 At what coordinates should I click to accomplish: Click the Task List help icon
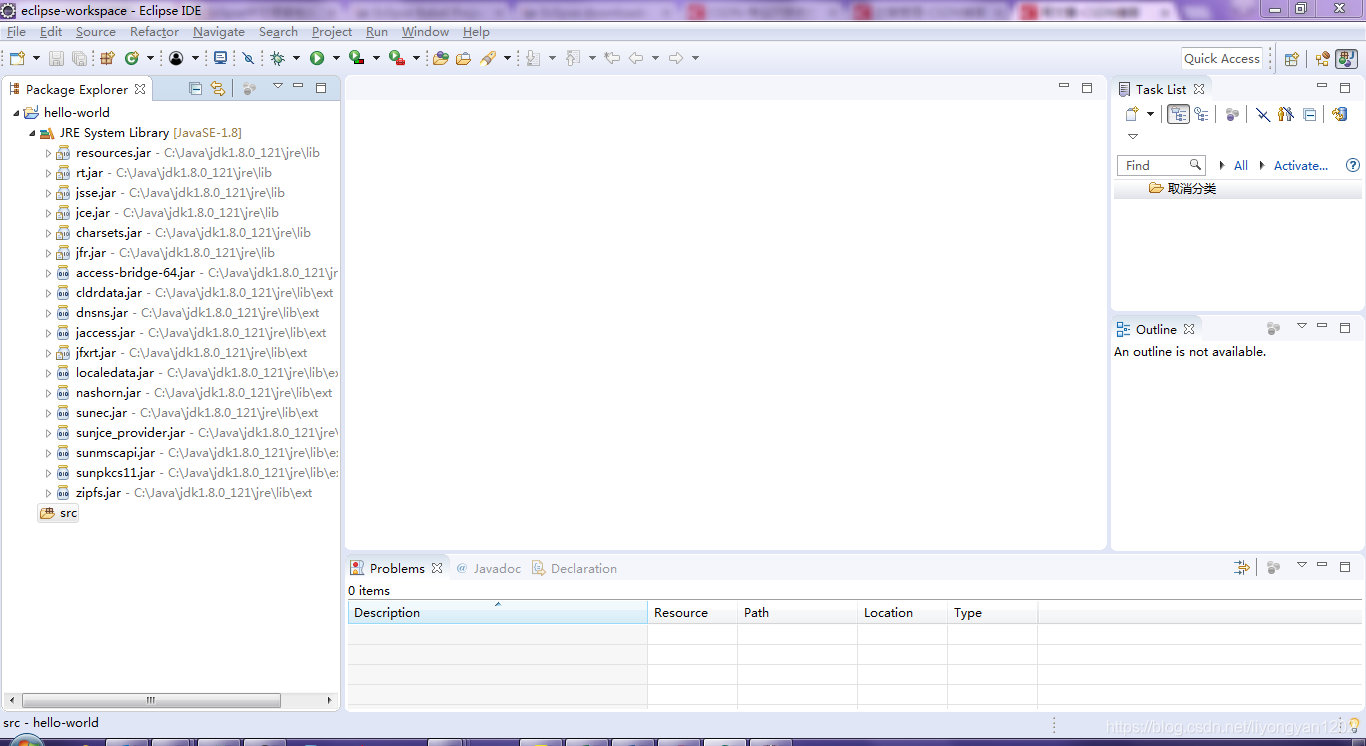tap(1353, 165)
